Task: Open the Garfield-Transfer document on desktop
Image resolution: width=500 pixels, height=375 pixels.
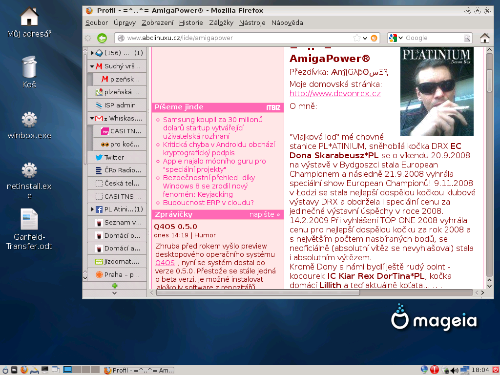Action: (29, 229)
